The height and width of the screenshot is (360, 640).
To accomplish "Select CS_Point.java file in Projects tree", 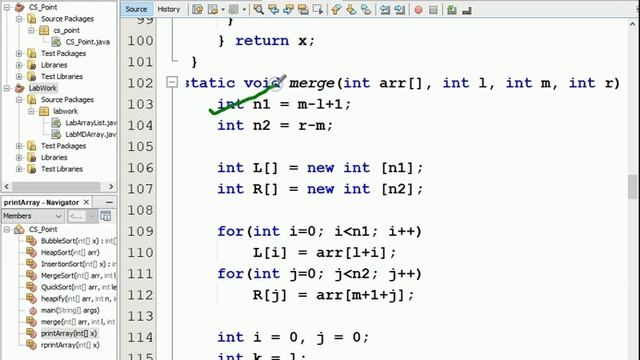I will [87, 42].
